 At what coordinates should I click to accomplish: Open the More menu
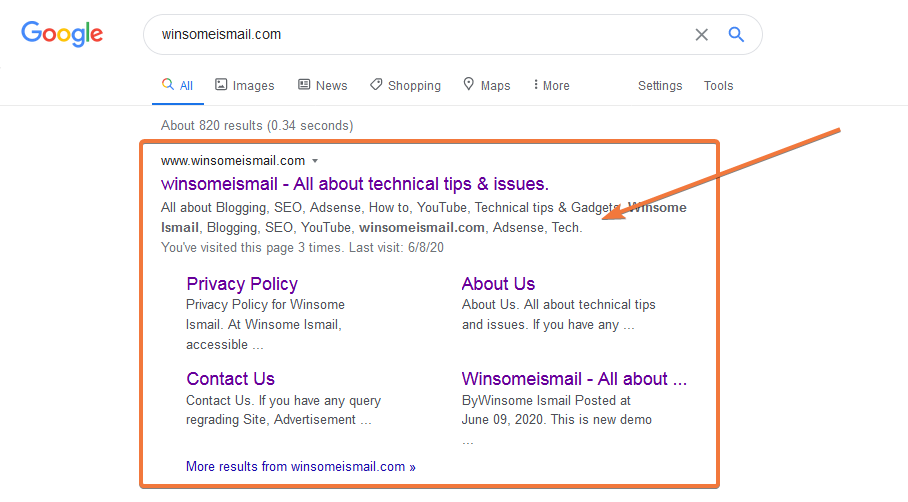click(551, 86)
